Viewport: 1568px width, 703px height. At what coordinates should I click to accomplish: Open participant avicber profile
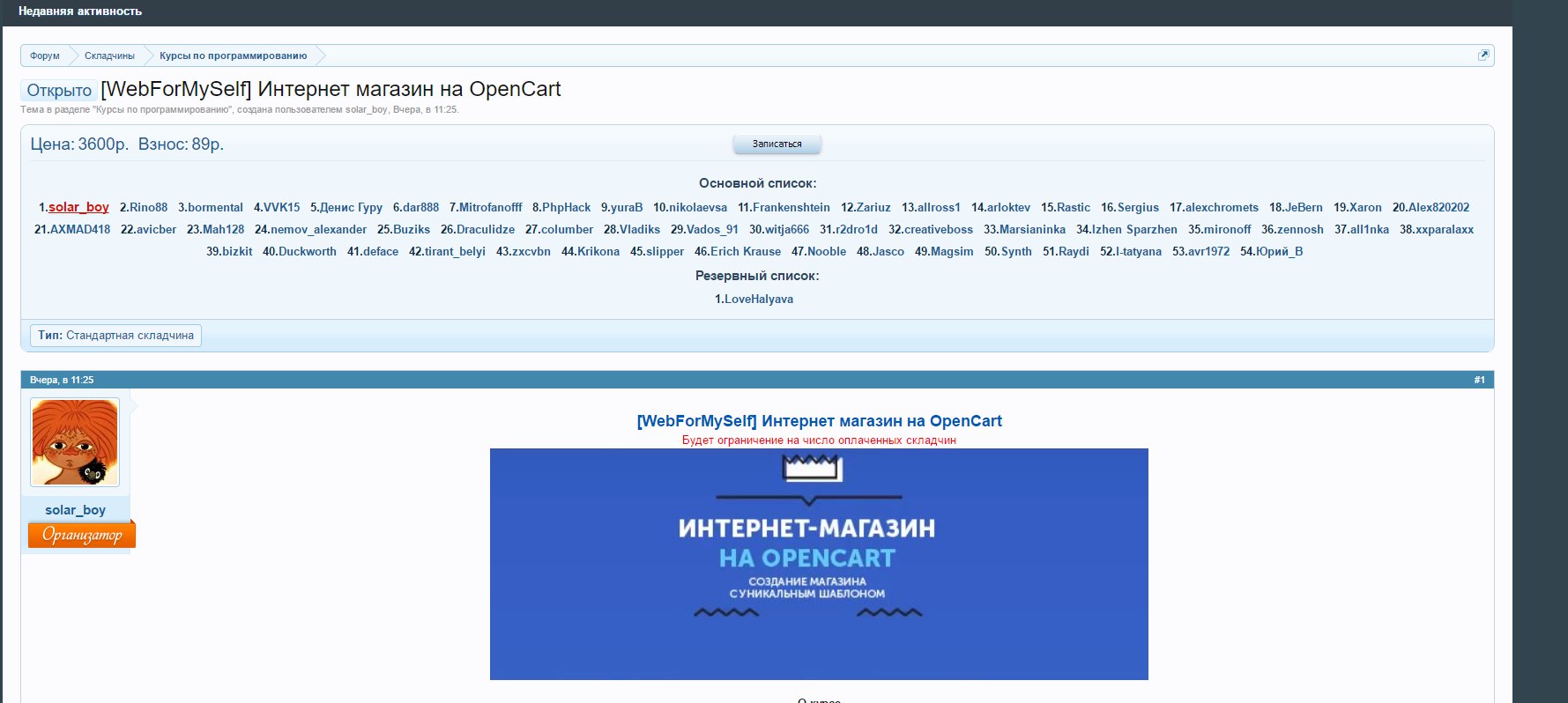tap(156, 229)
